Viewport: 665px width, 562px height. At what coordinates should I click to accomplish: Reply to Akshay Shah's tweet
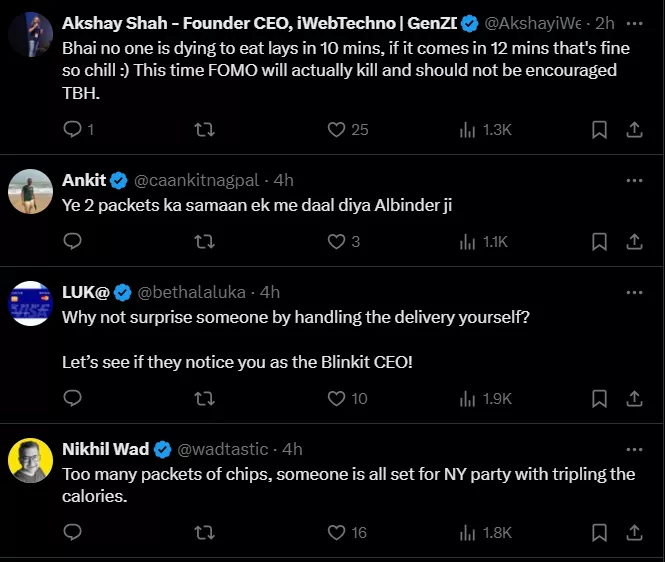tap(72, 129)
